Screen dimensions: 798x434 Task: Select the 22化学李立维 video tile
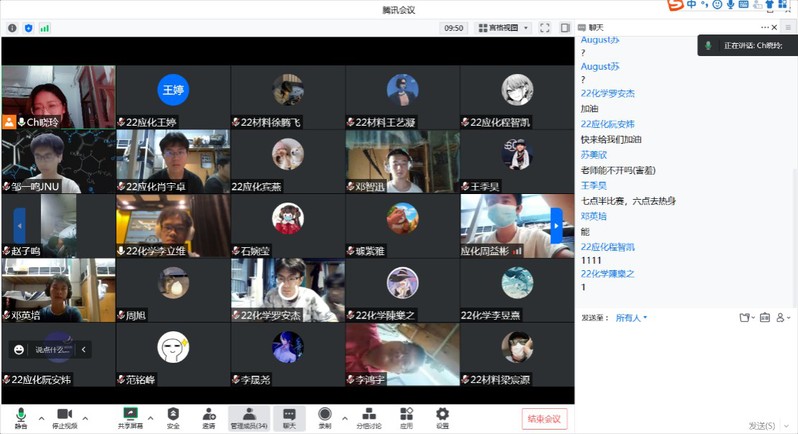pyautogui.click(x=173, y=225)
